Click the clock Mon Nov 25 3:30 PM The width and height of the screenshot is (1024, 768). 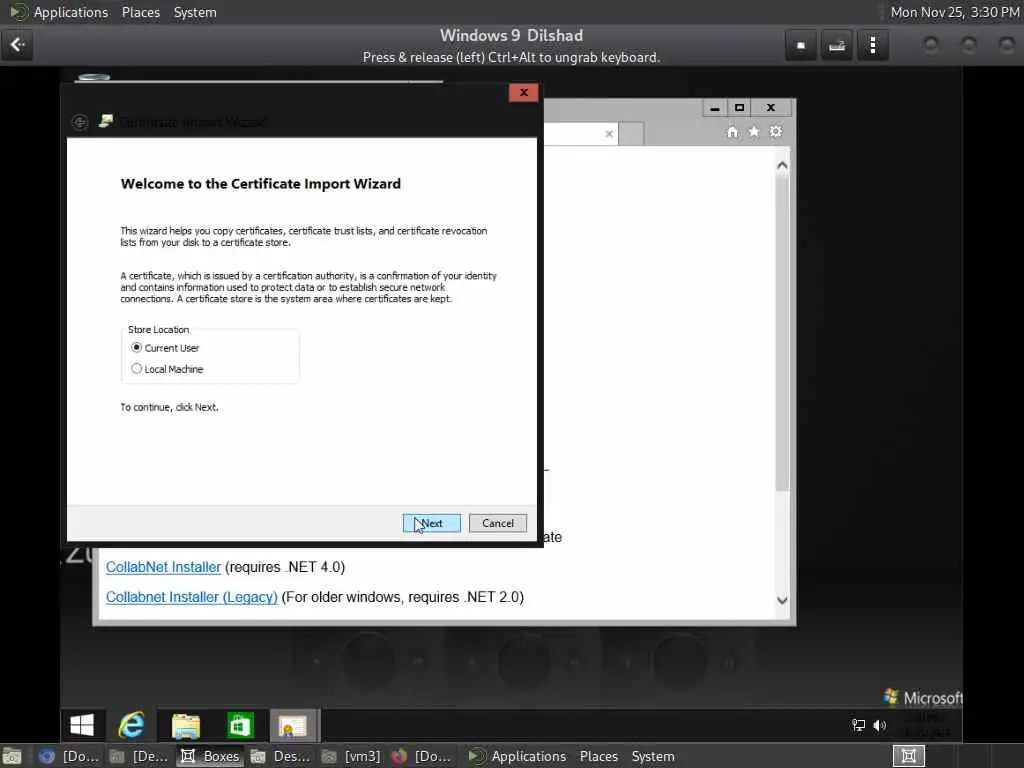coord(955,12)
